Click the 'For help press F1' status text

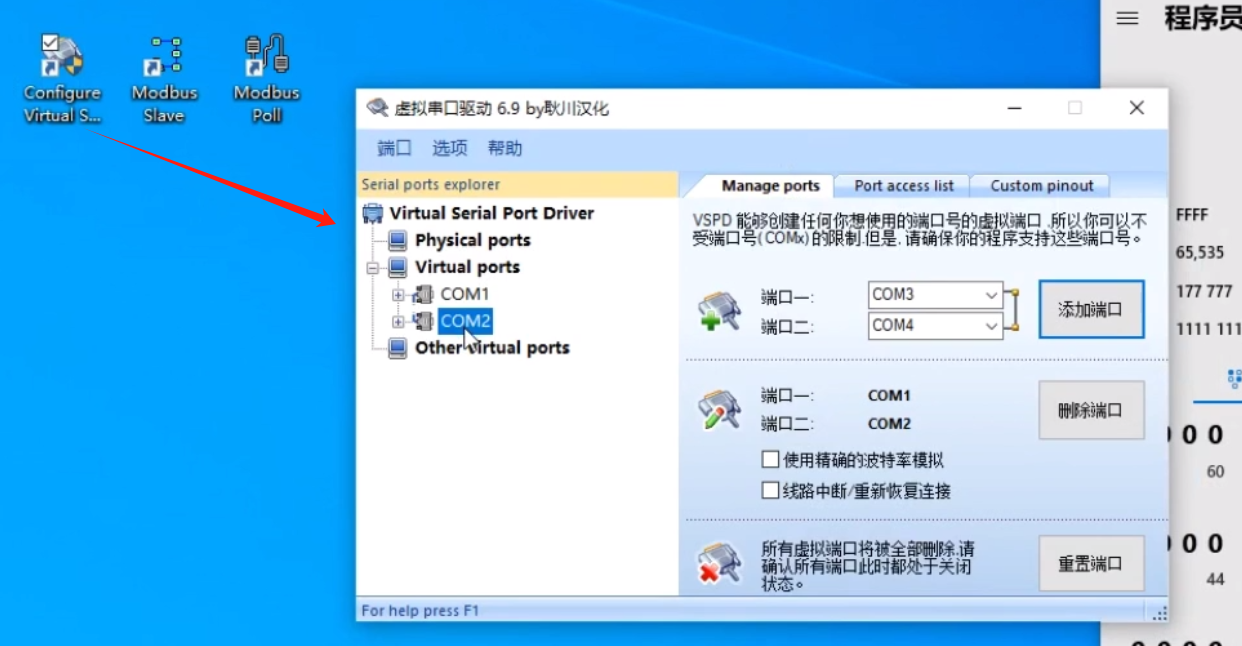[x=420, y=611]
